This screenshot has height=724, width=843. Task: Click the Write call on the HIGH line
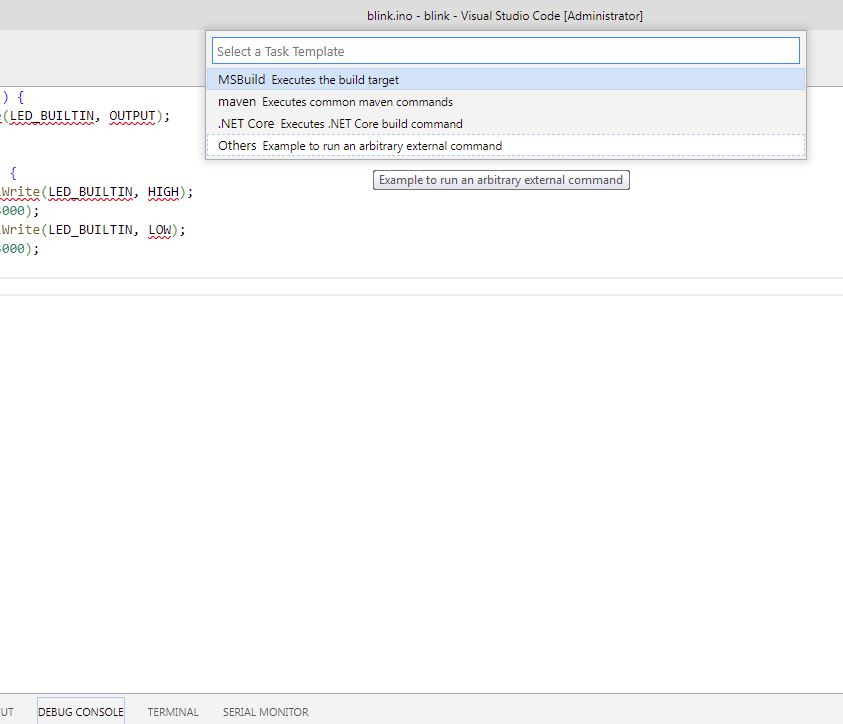pyautogui.click(x=20, y=192)
